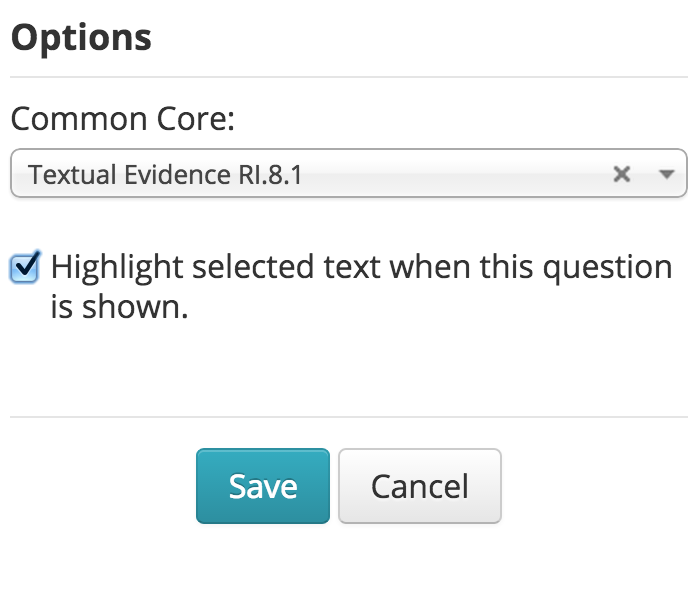The image size is (688, 600).
Task: Clear the selected Common Core standard
Action: pyautogui.click(x=622, y=175)
